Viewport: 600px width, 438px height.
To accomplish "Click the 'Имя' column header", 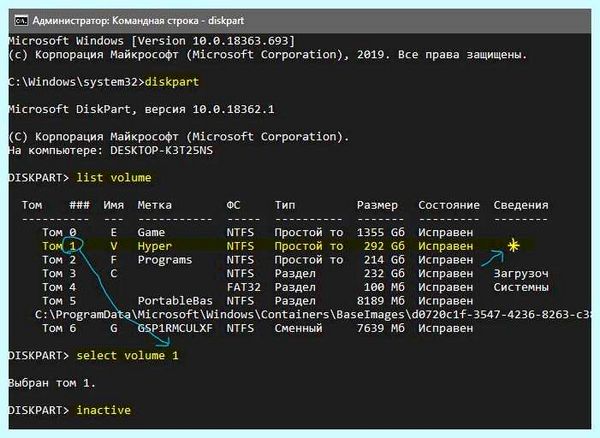I will tap(113, 205).
